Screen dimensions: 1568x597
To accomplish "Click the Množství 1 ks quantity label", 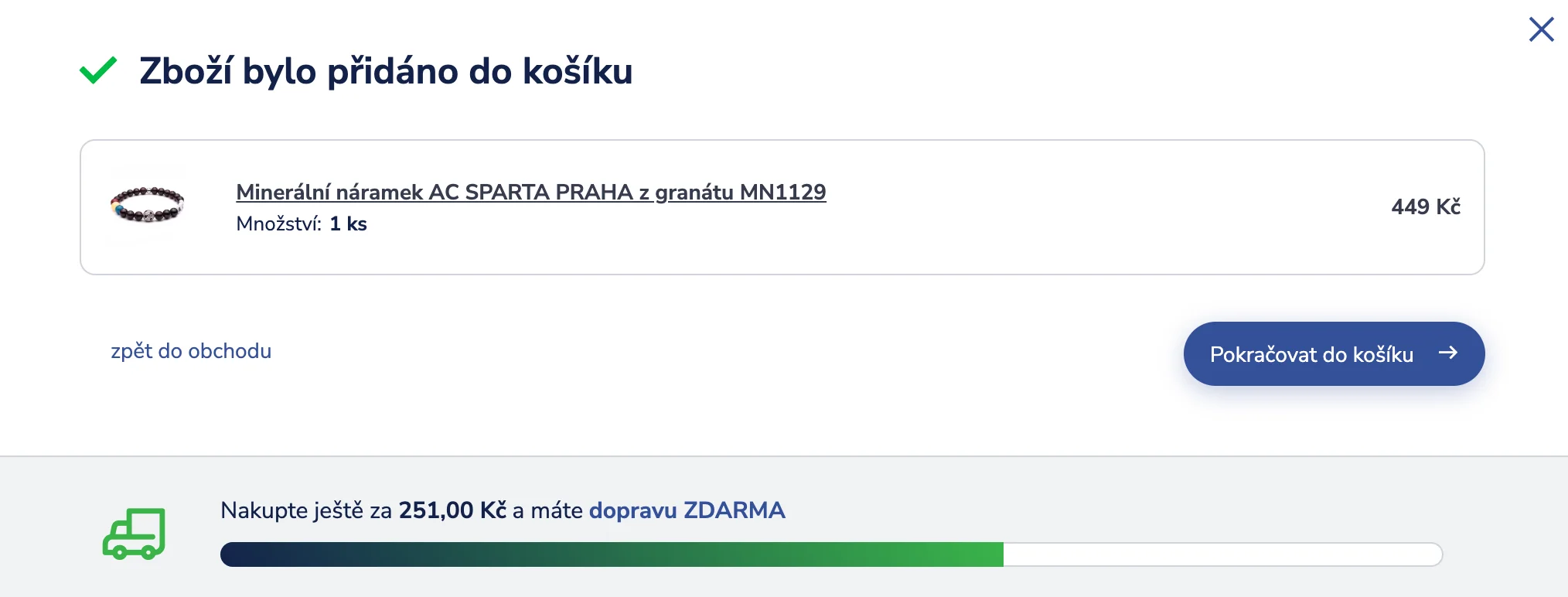I will coord(301,224).
